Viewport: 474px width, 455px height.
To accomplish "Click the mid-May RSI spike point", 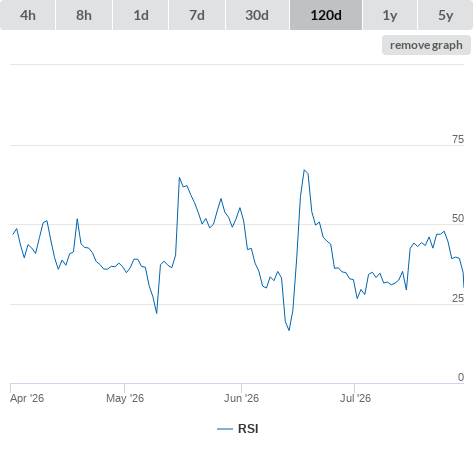I will coord(179,178).
